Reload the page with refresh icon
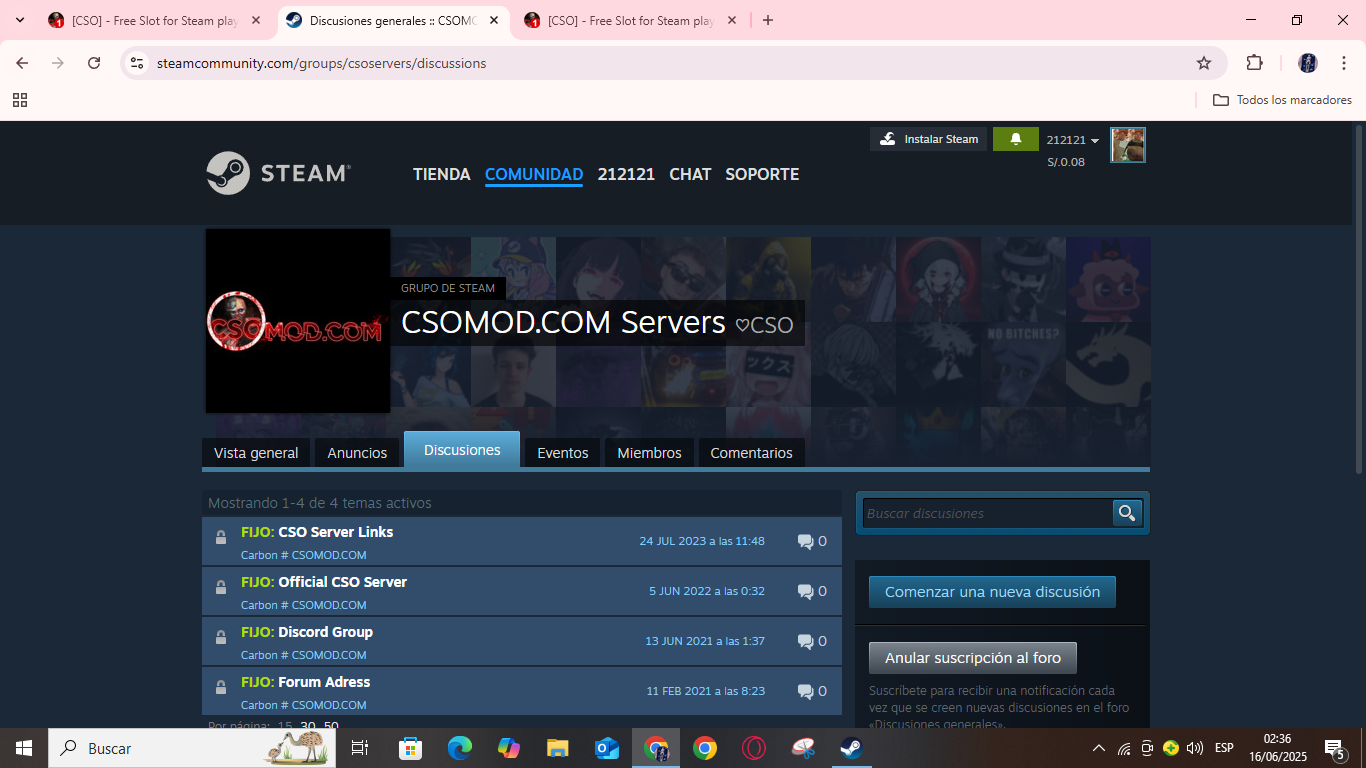1366x768 pixels. [x=94, y=63]
